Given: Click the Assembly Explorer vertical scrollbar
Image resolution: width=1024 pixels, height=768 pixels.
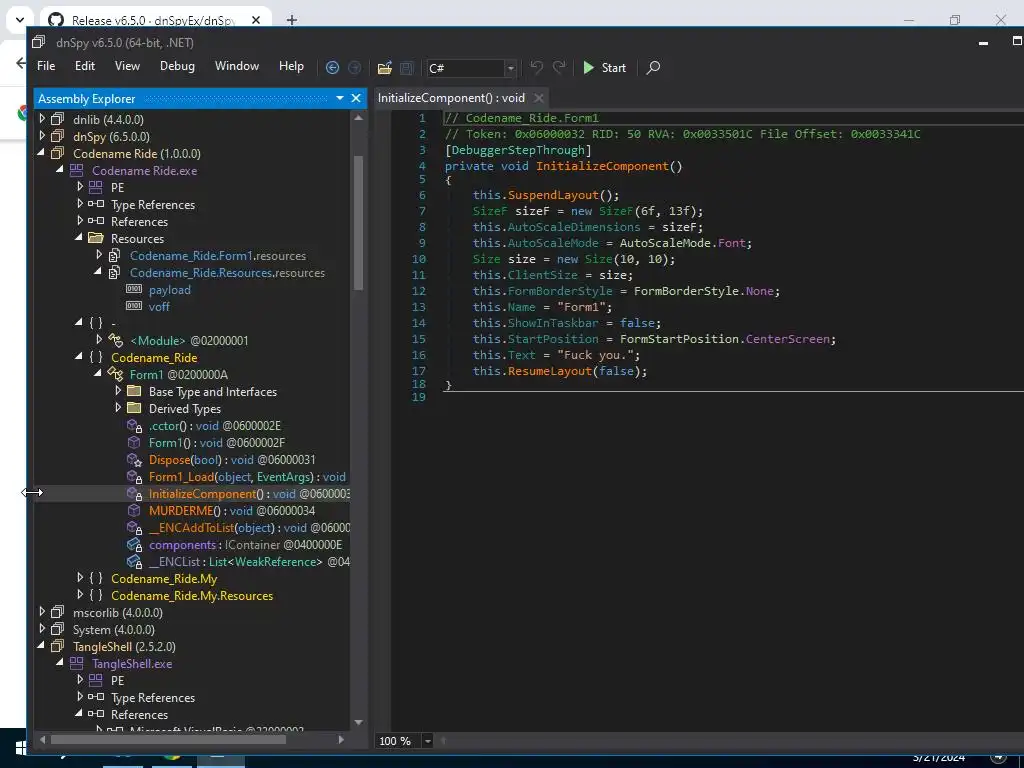Looking at the screenshot, I should (358, 223).
